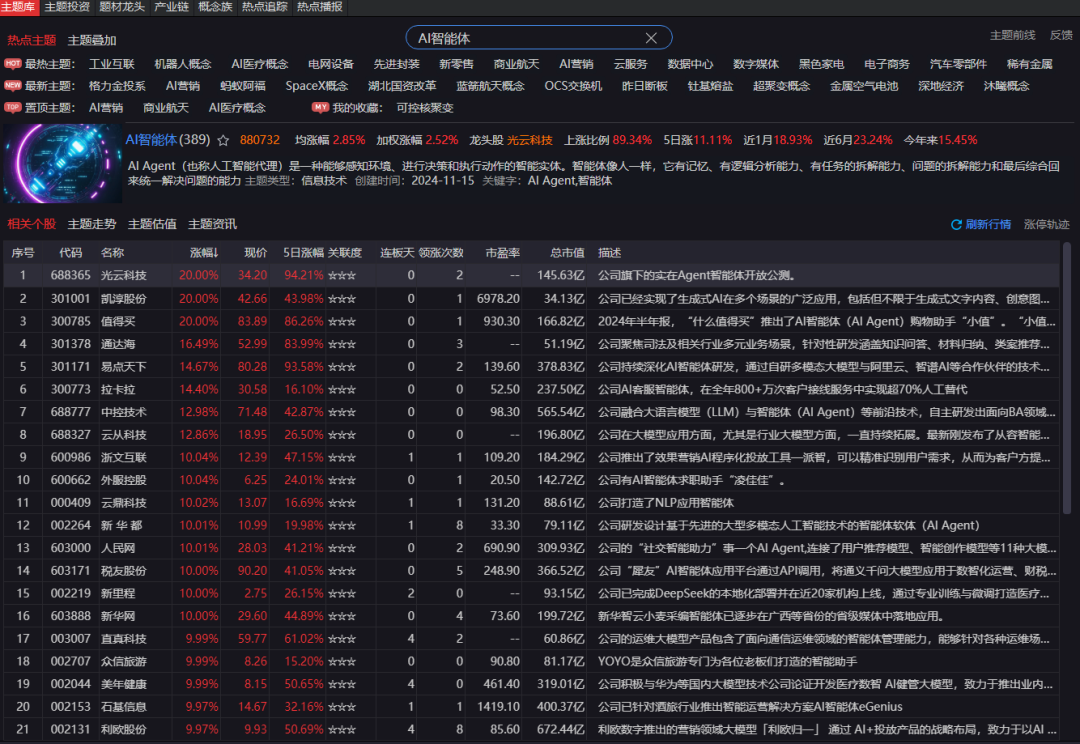Select the 税友股份 stock row
The height and width of the screenshot is (744, 1080).
point(531,571)
